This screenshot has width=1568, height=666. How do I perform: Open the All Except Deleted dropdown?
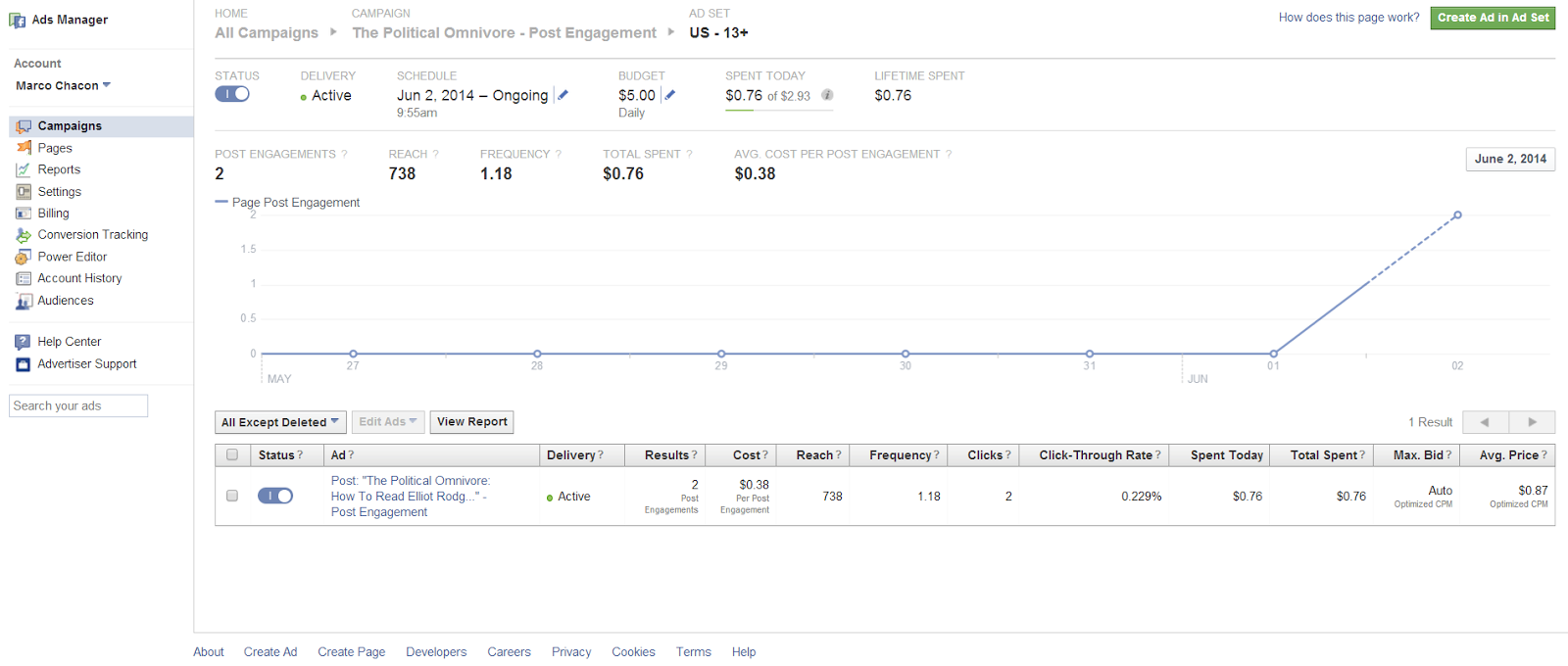click(x=280, y=422)
